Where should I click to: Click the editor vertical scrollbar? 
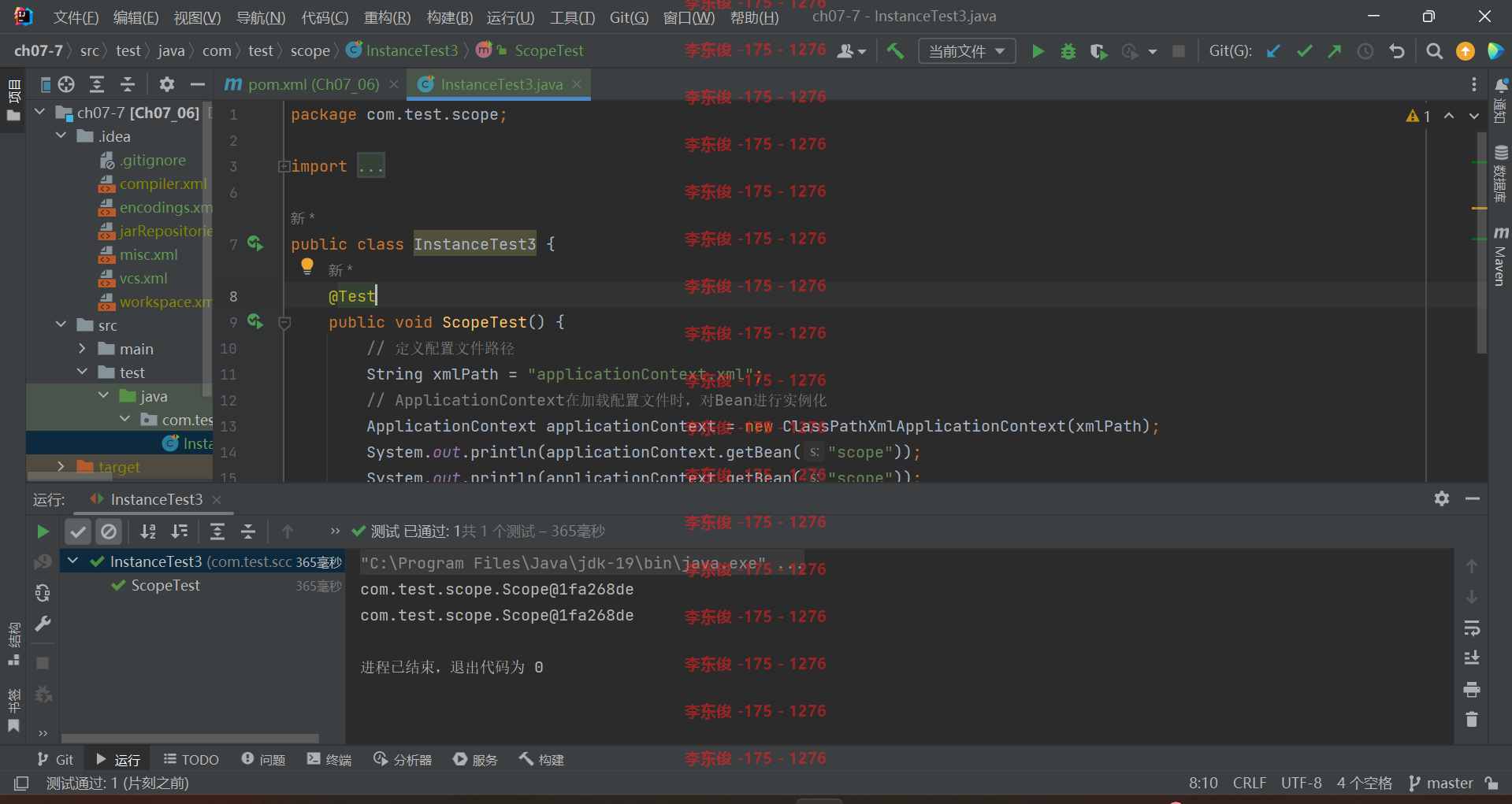(x=1481, y=243)
